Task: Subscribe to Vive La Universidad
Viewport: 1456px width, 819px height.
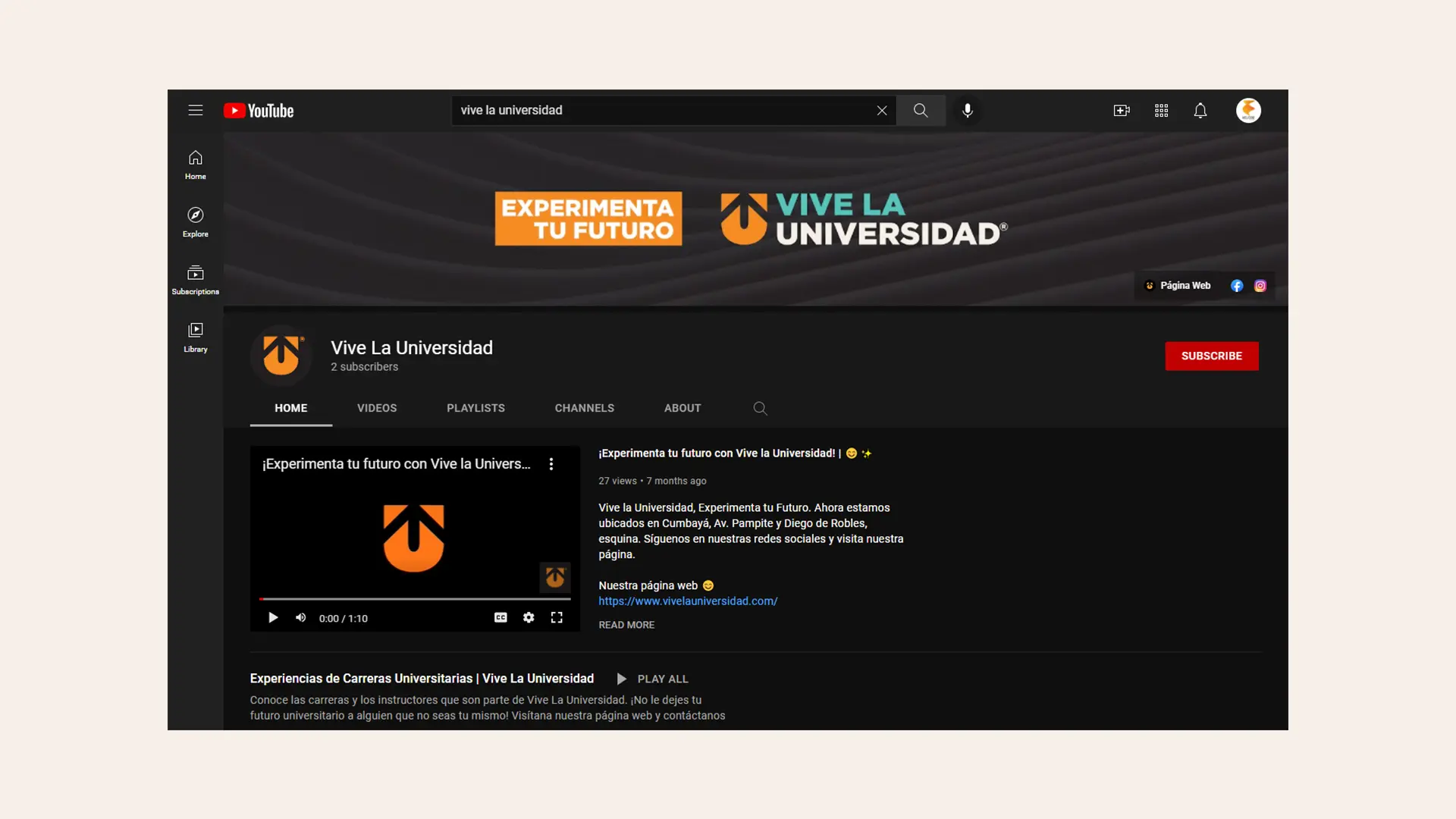Action: point(1212,356)
